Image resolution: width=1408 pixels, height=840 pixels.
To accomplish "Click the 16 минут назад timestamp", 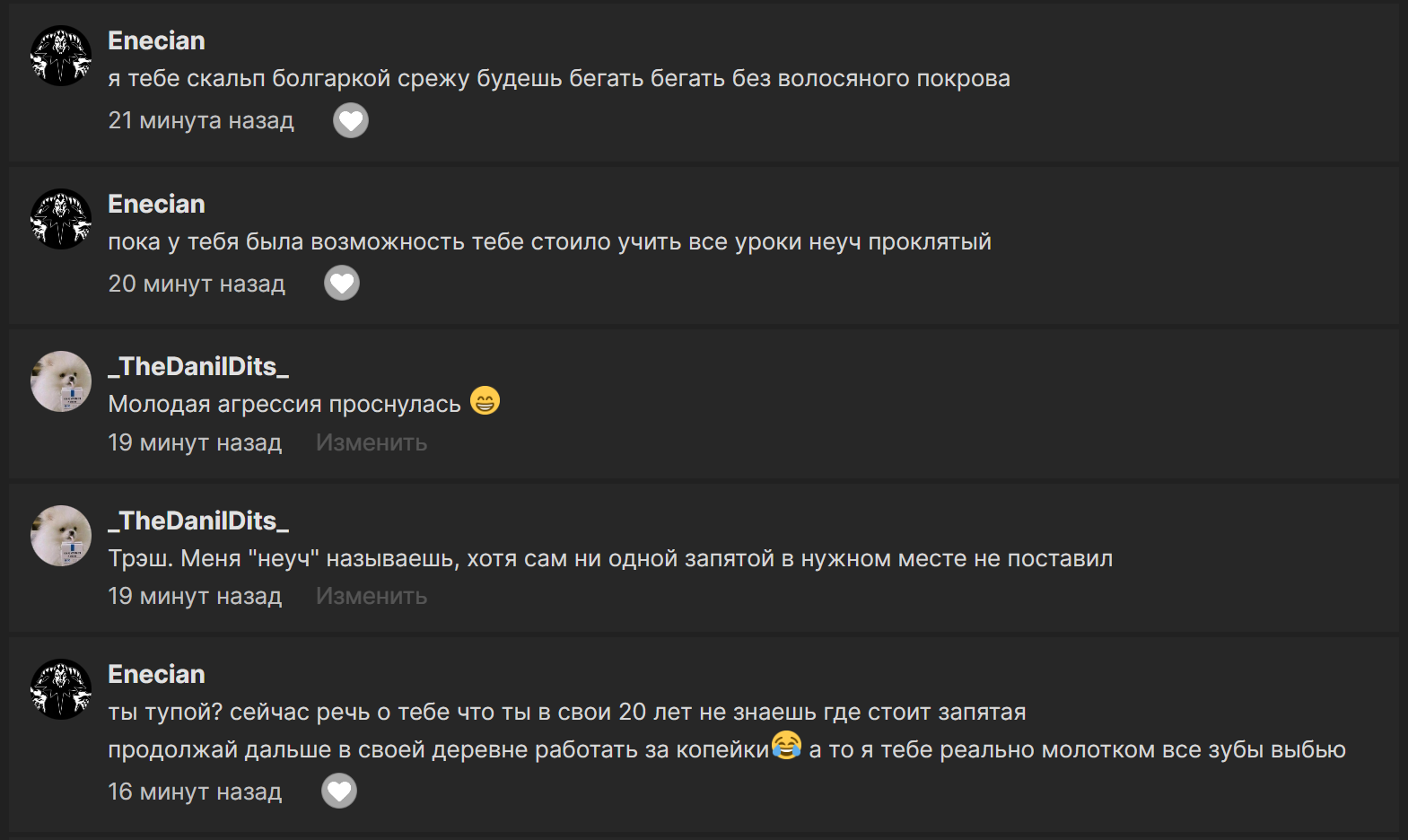I will pos(195,791).
